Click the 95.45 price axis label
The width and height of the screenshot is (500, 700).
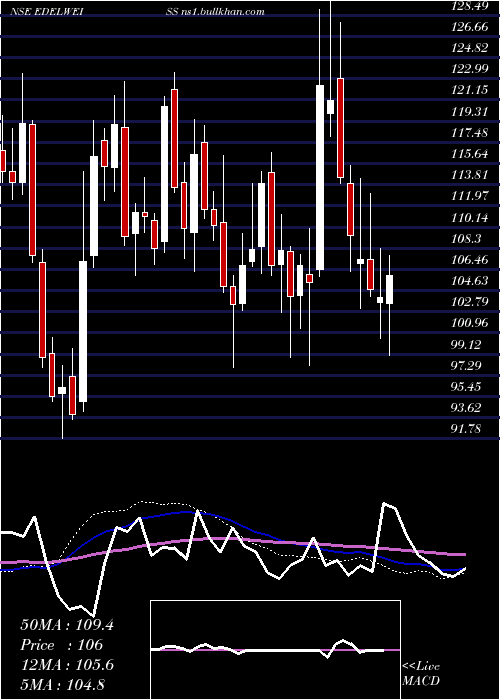[x=467, y=387]
